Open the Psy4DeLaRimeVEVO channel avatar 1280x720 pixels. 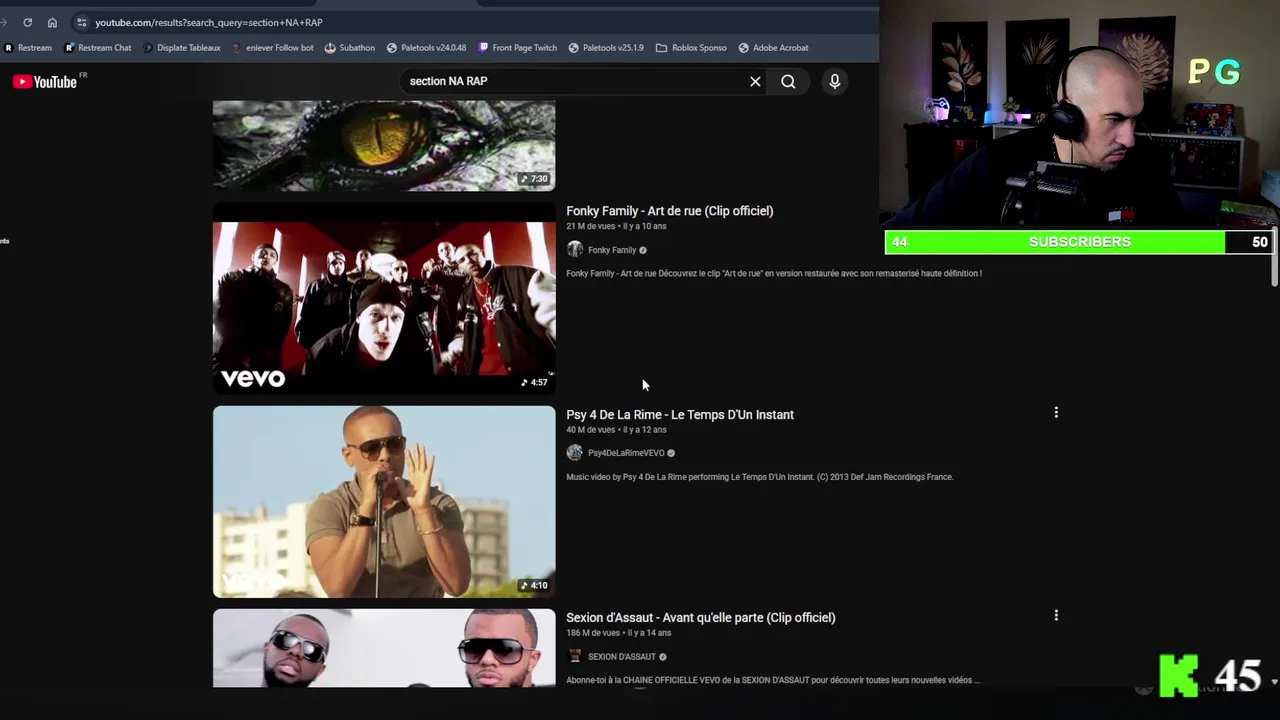pos(574,452)
